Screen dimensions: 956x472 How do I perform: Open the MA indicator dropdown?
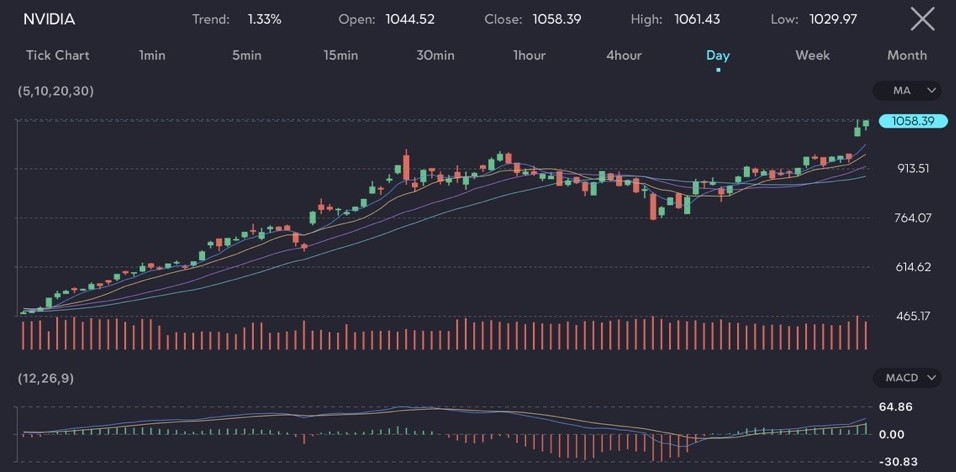click(x=907, y=91)
